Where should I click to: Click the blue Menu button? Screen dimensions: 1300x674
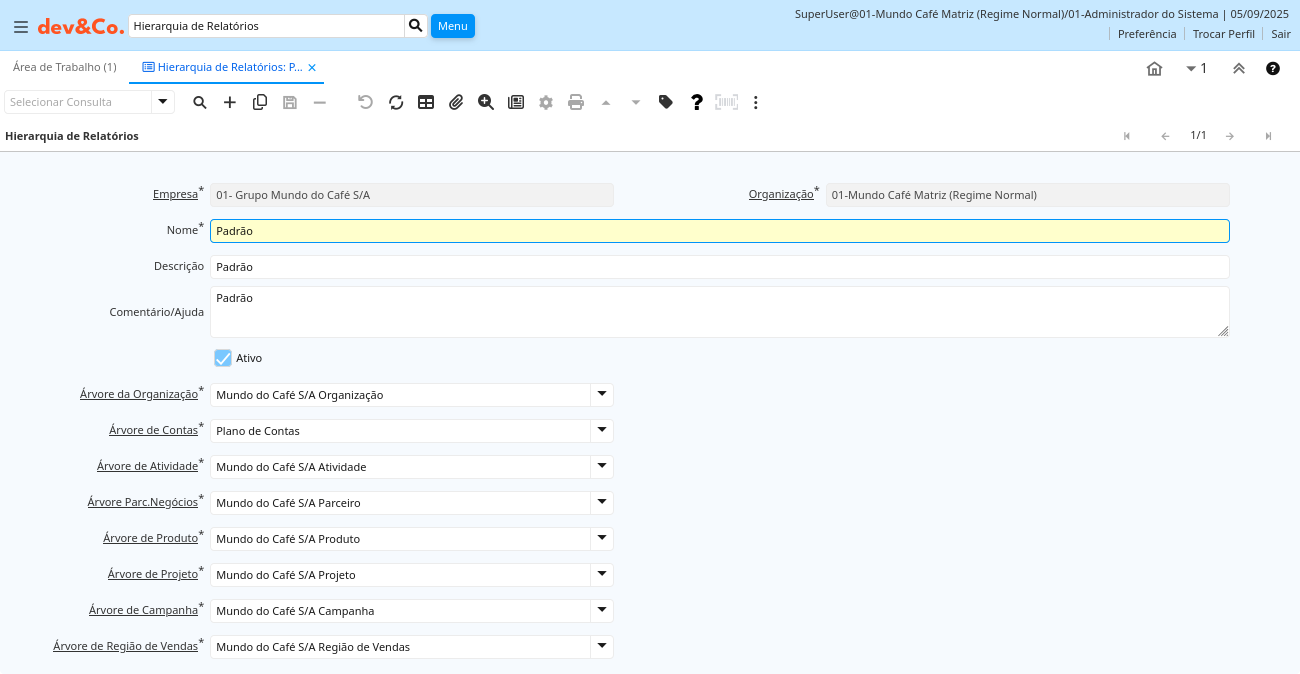452,26
